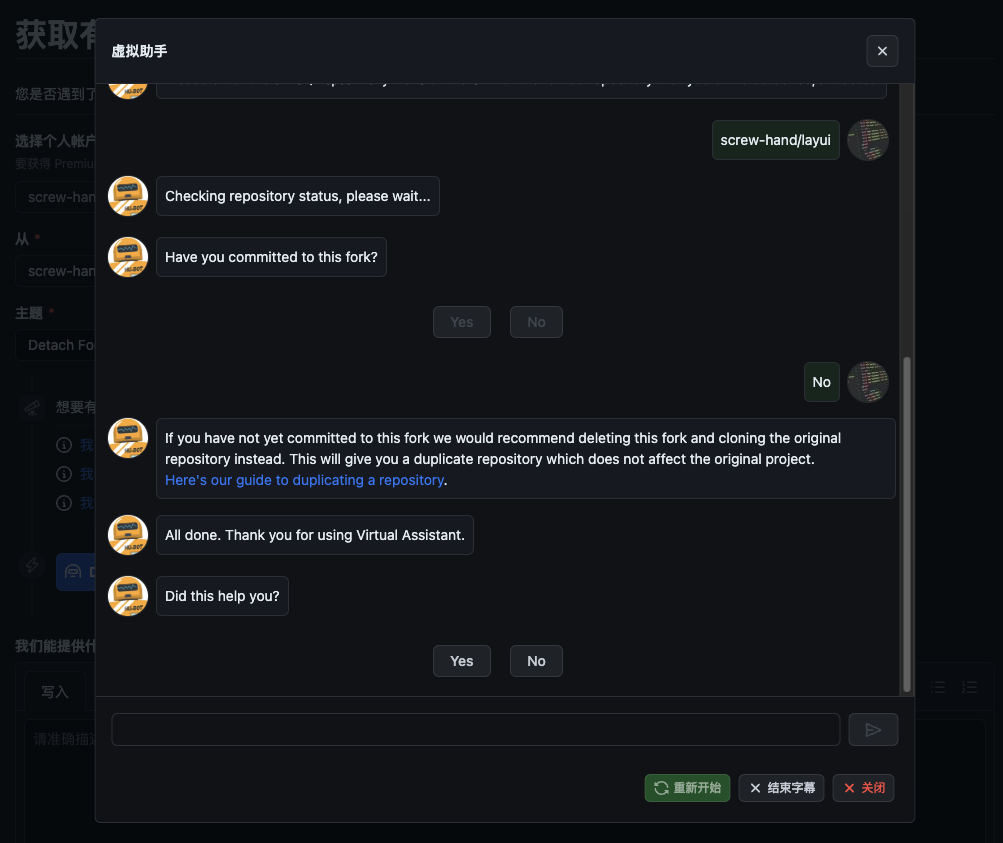Answer Yes to "Did this help you?"
Screen dimensions: 1003x843
(461, 661)
